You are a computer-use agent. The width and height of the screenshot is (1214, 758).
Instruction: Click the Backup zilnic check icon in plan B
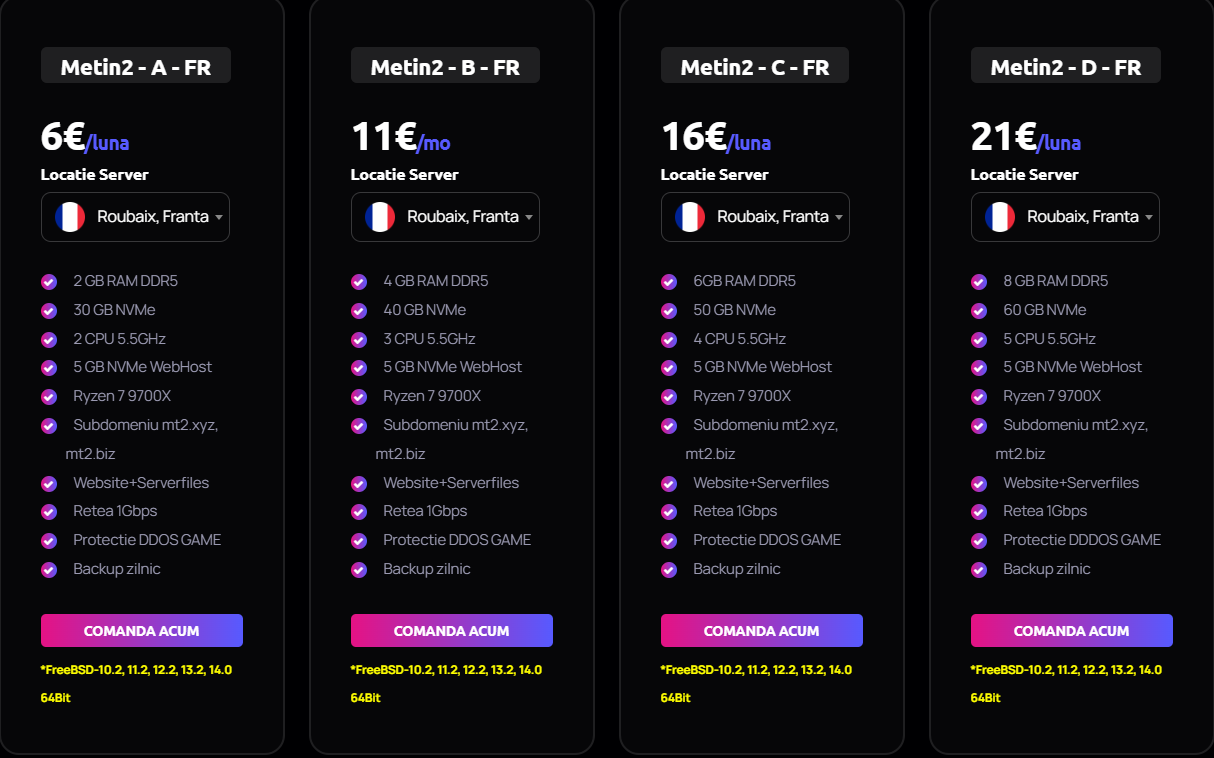(359, 570)
